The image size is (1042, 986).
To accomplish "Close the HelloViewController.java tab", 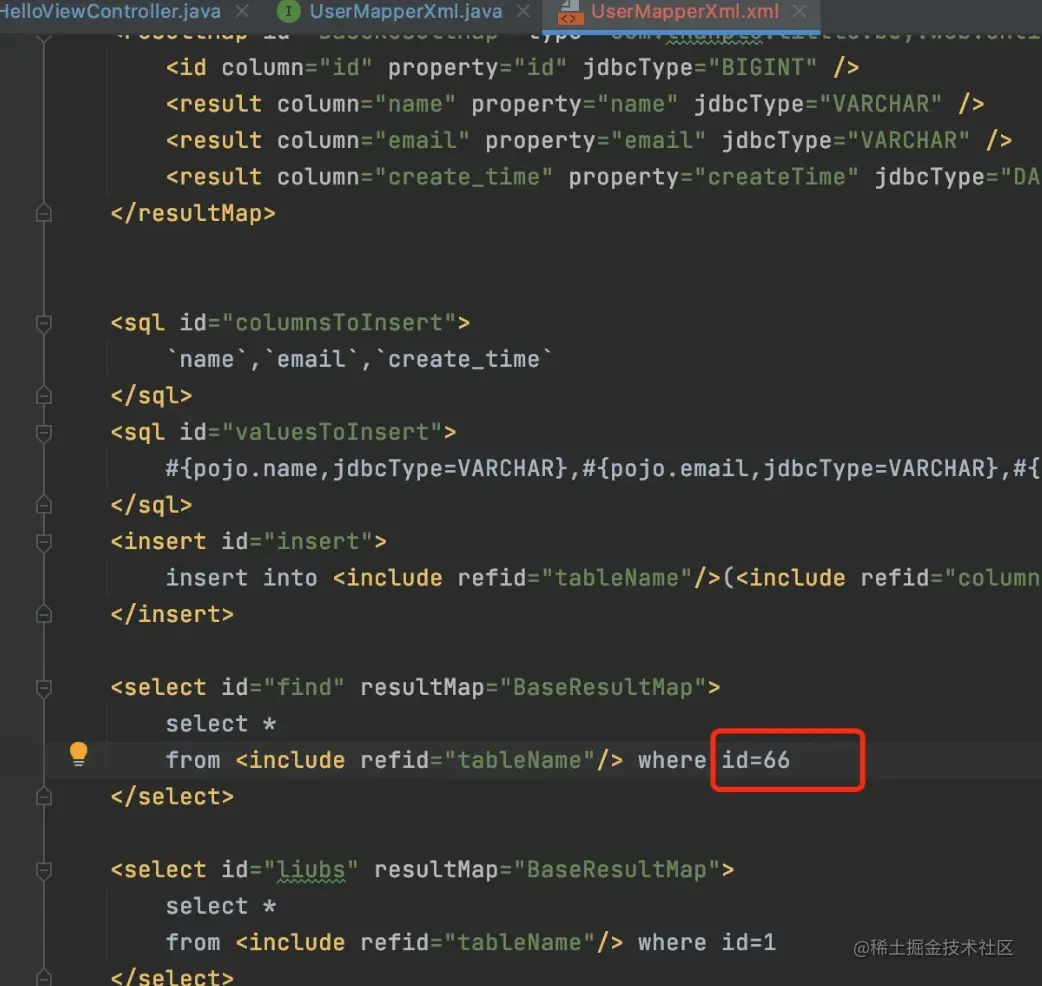I will point(242,11).
